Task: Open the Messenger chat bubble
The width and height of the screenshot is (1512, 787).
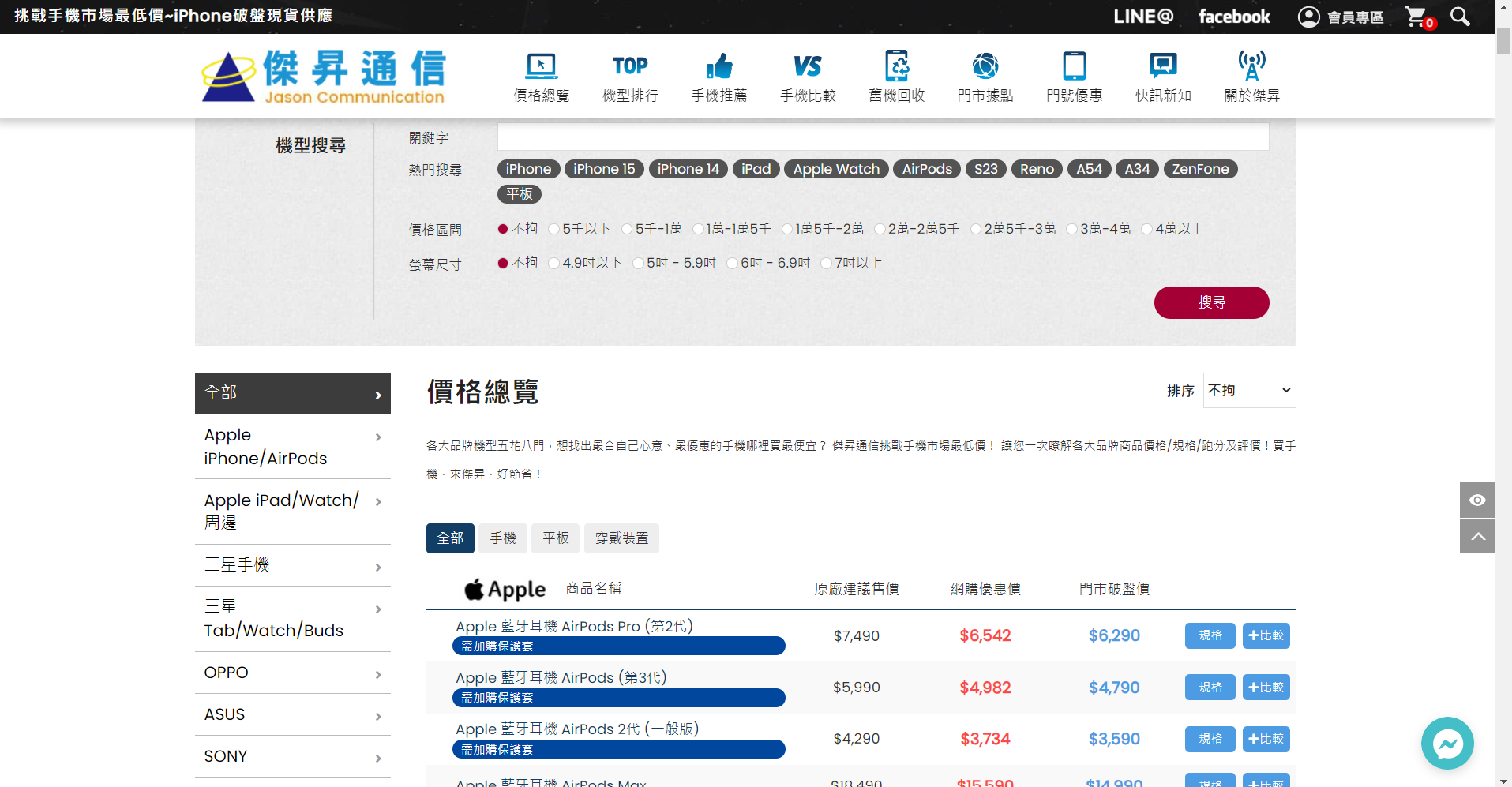Action: coord(1446,743)
